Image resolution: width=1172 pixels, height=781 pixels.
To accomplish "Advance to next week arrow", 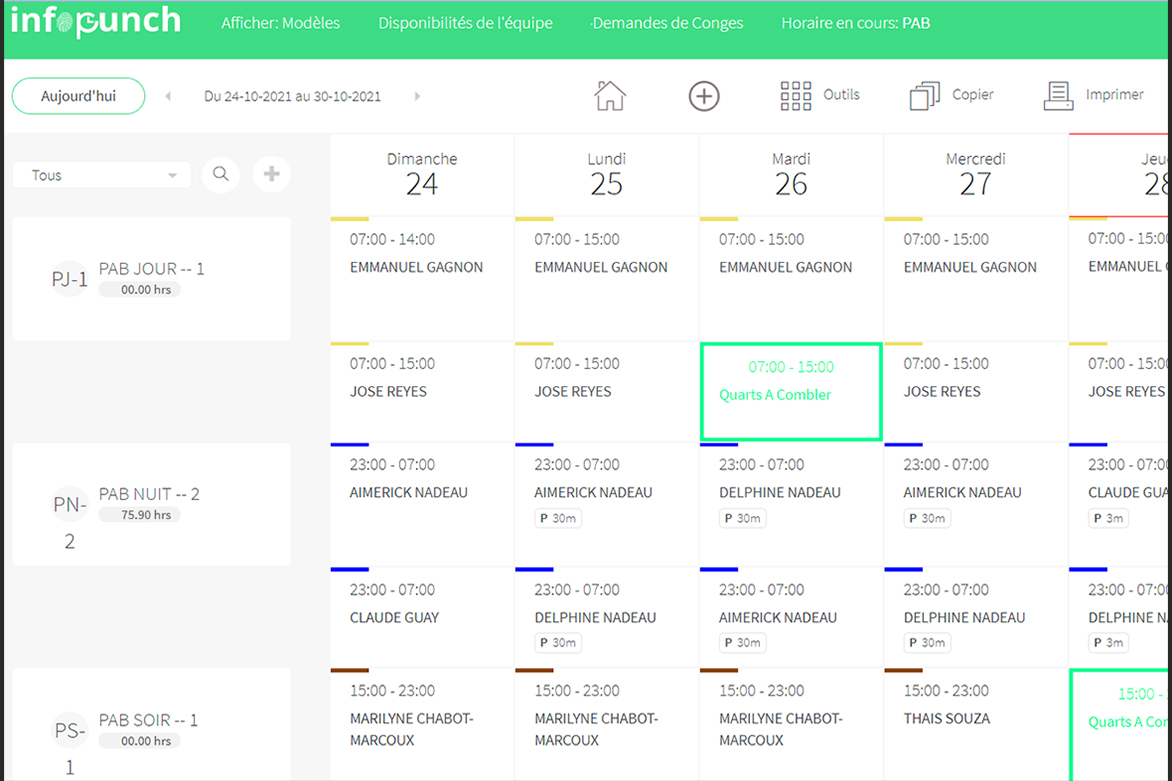I will [x=417, y=96].
